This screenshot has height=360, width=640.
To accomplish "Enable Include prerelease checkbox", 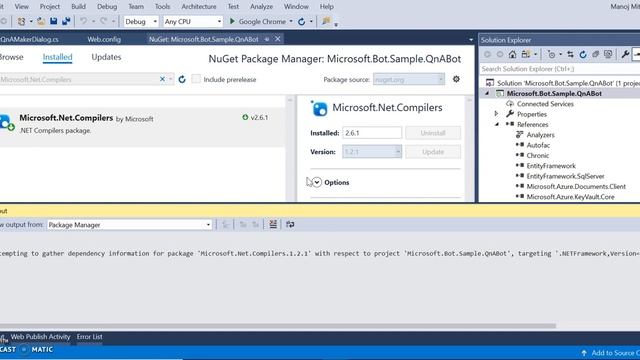I will [196, 79].
